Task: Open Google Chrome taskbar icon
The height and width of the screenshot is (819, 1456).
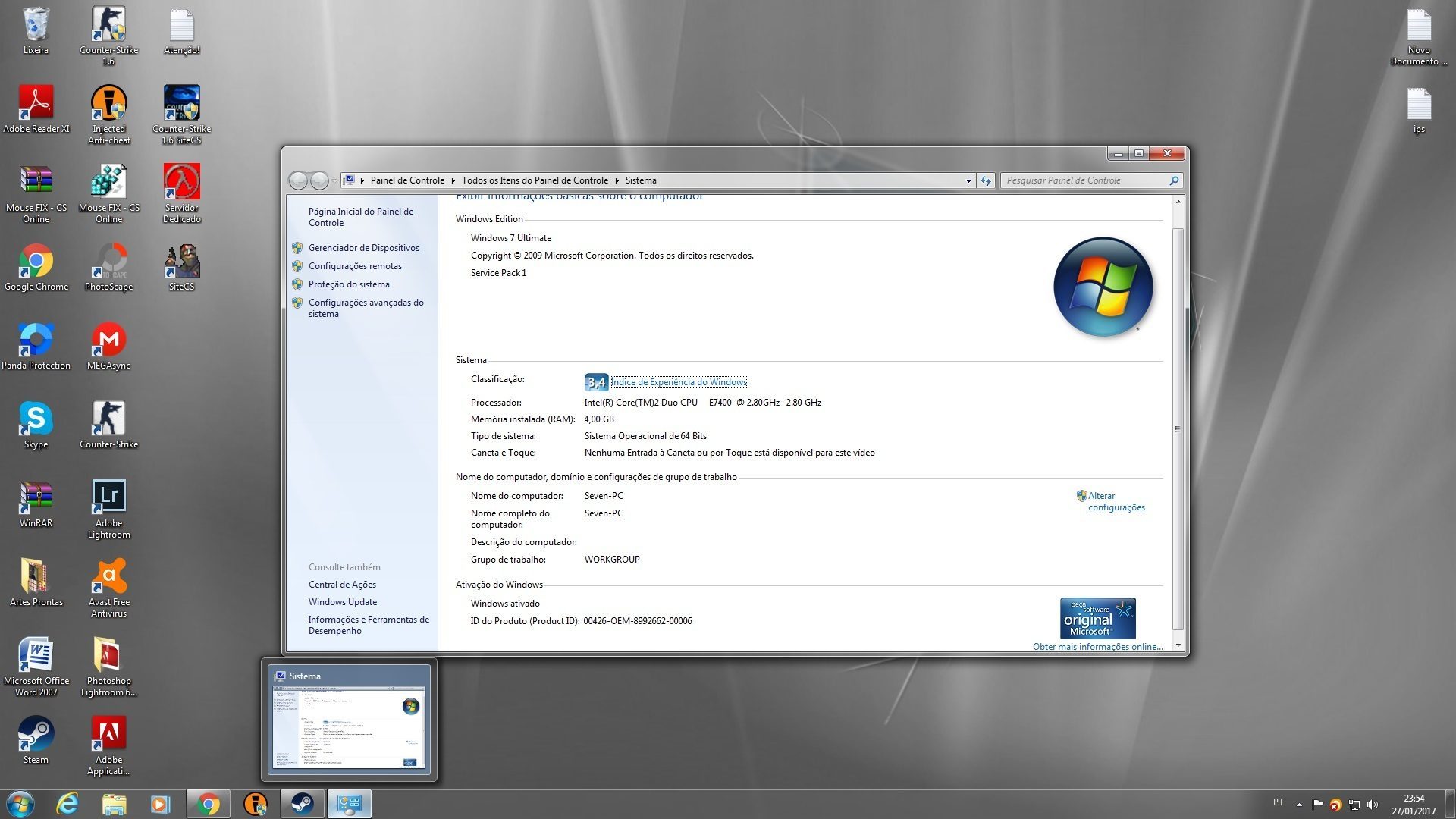Action: pos(208,804)
